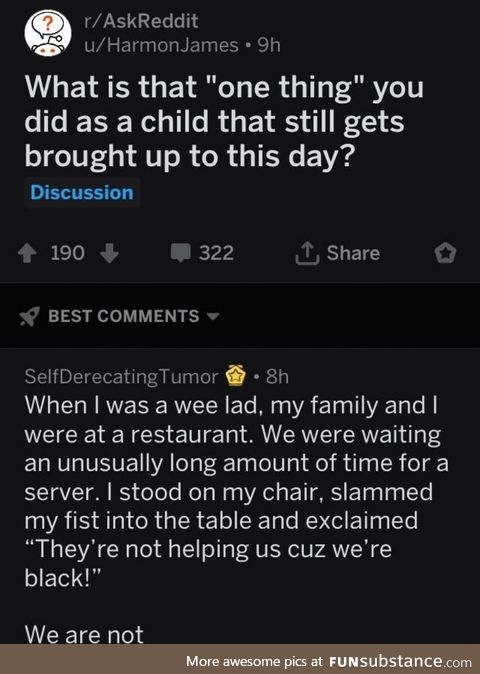Viewport: 480px width, 674px height.
Task: Tap the gold award badge on comment
Action: 235,376
